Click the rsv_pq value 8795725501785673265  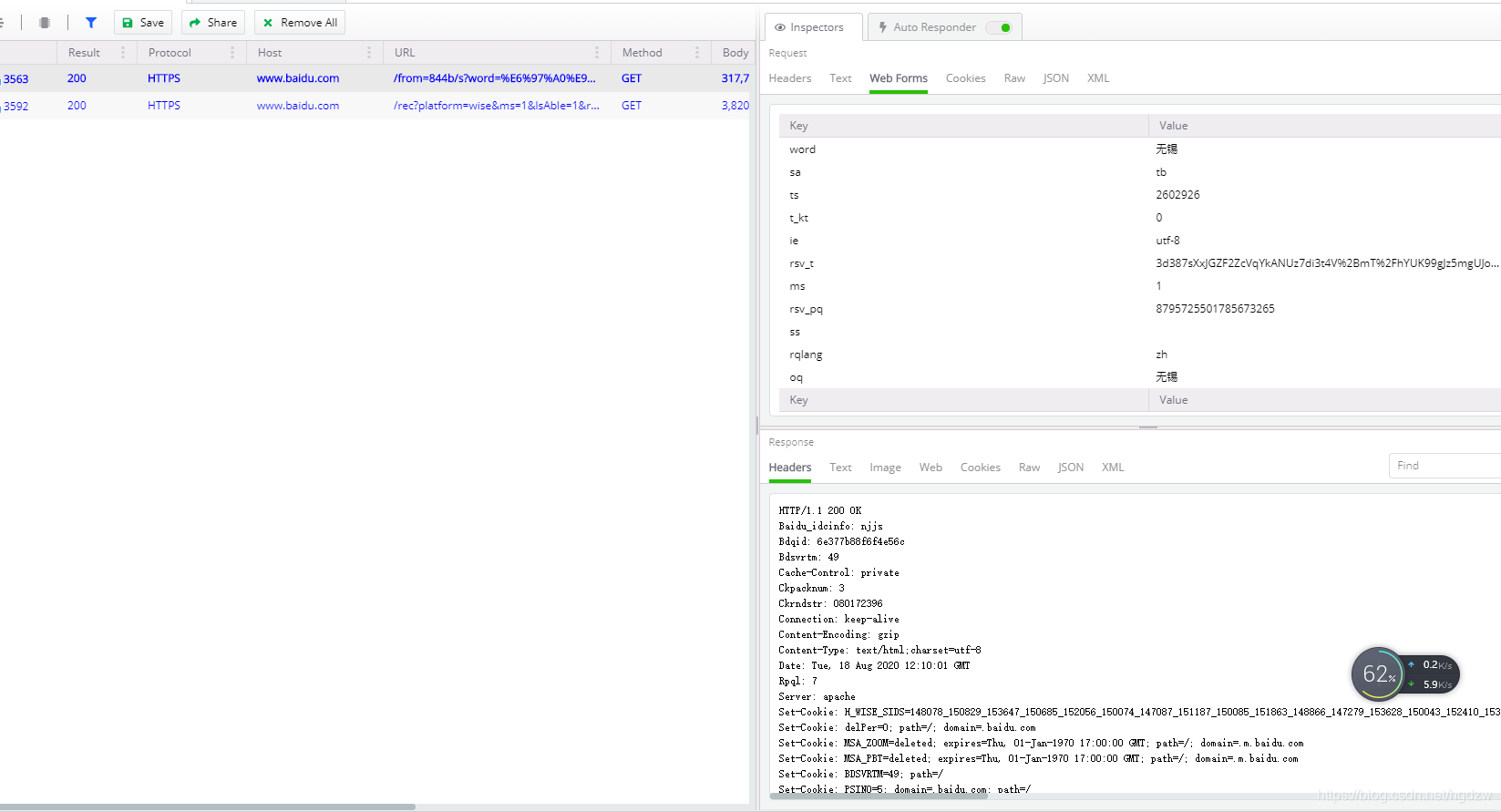[1215, 309]
